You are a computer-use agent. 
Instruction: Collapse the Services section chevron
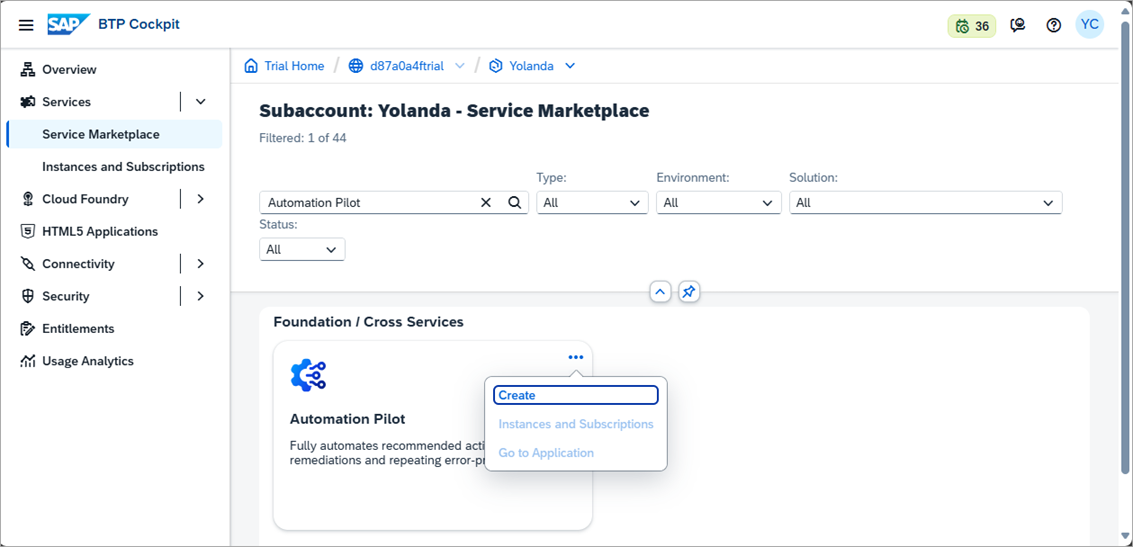201,102
